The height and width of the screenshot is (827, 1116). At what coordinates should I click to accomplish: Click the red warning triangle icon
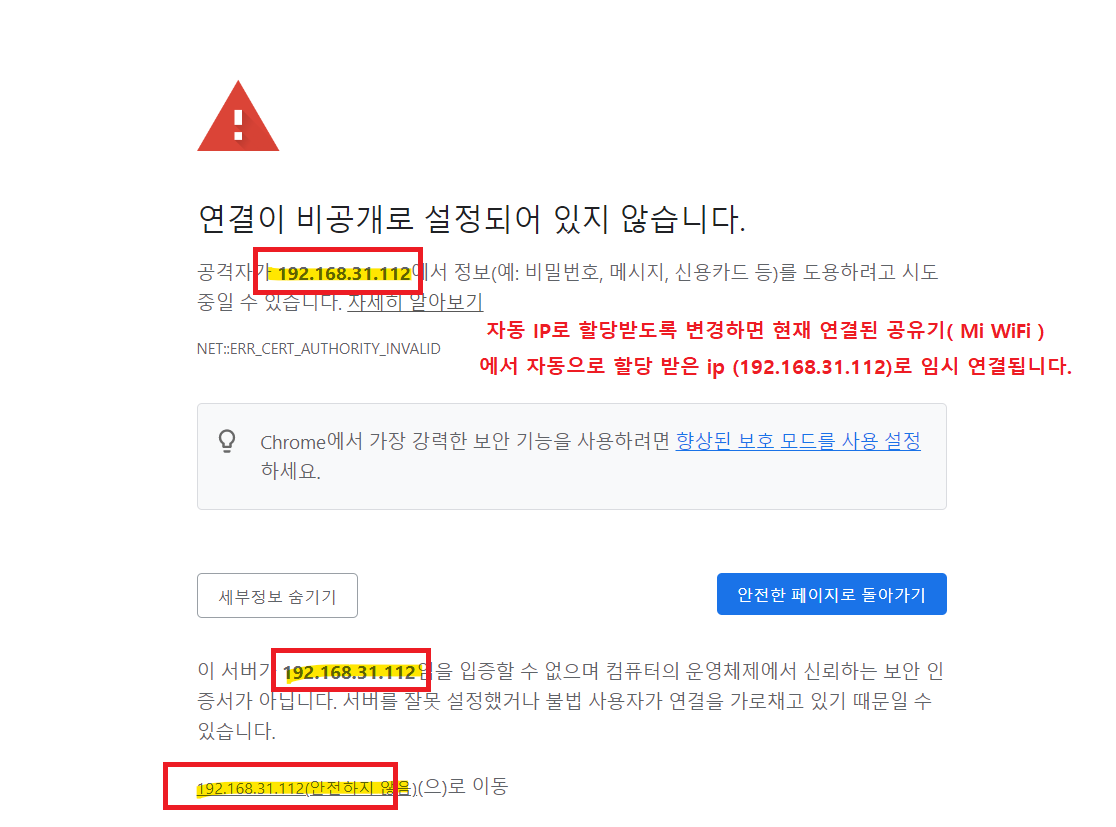click(238, 116)
